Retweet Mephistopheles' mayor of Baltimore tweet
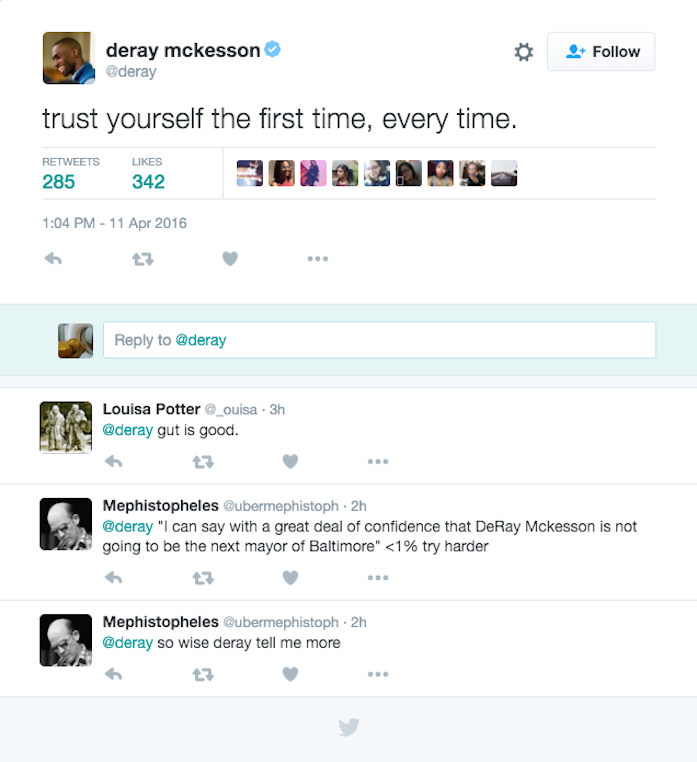 click(203, 577)
